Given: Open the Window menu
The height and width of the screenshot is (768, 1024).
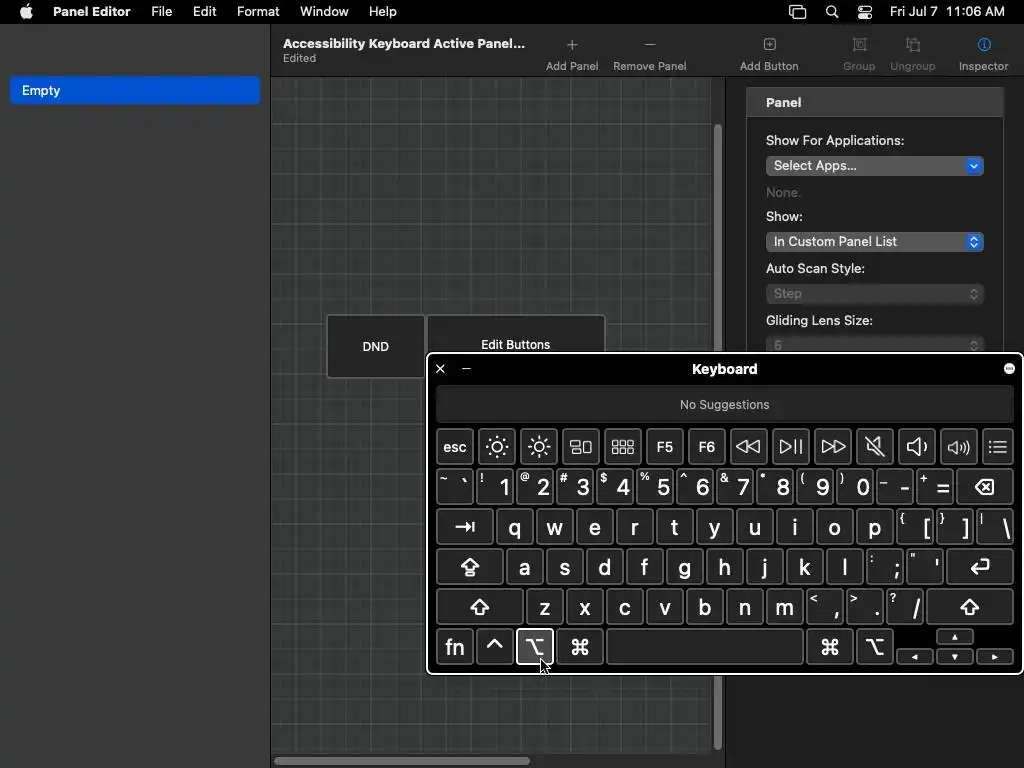Looking at the screenshot, I should 324,12.
